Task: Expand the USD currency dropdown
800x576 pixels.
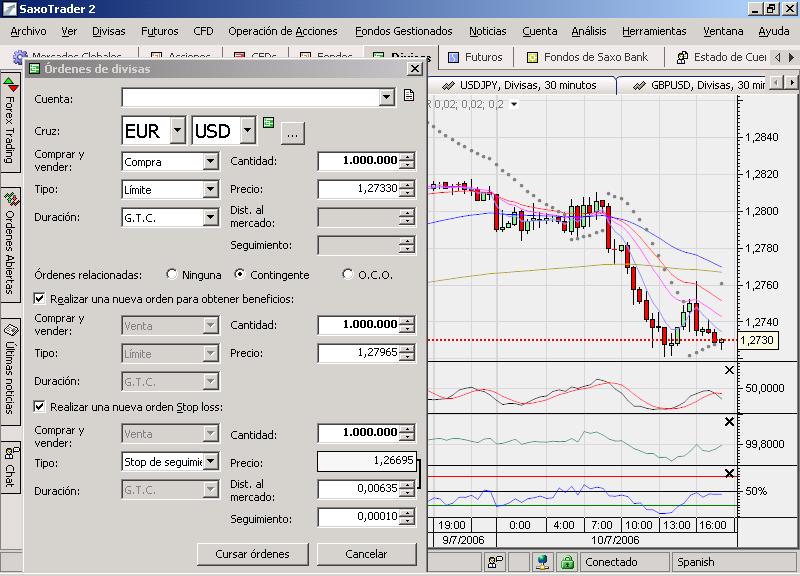Action: tap(247, 130)
